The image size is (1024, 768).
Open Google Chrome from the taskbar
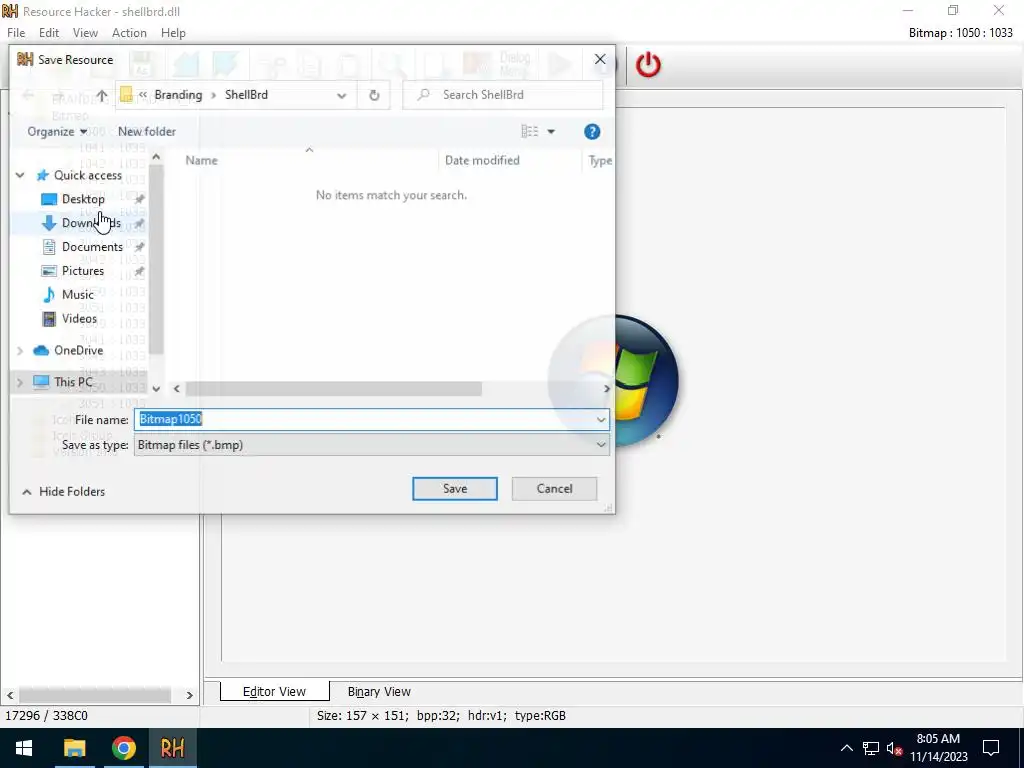(x=123, y=748)
